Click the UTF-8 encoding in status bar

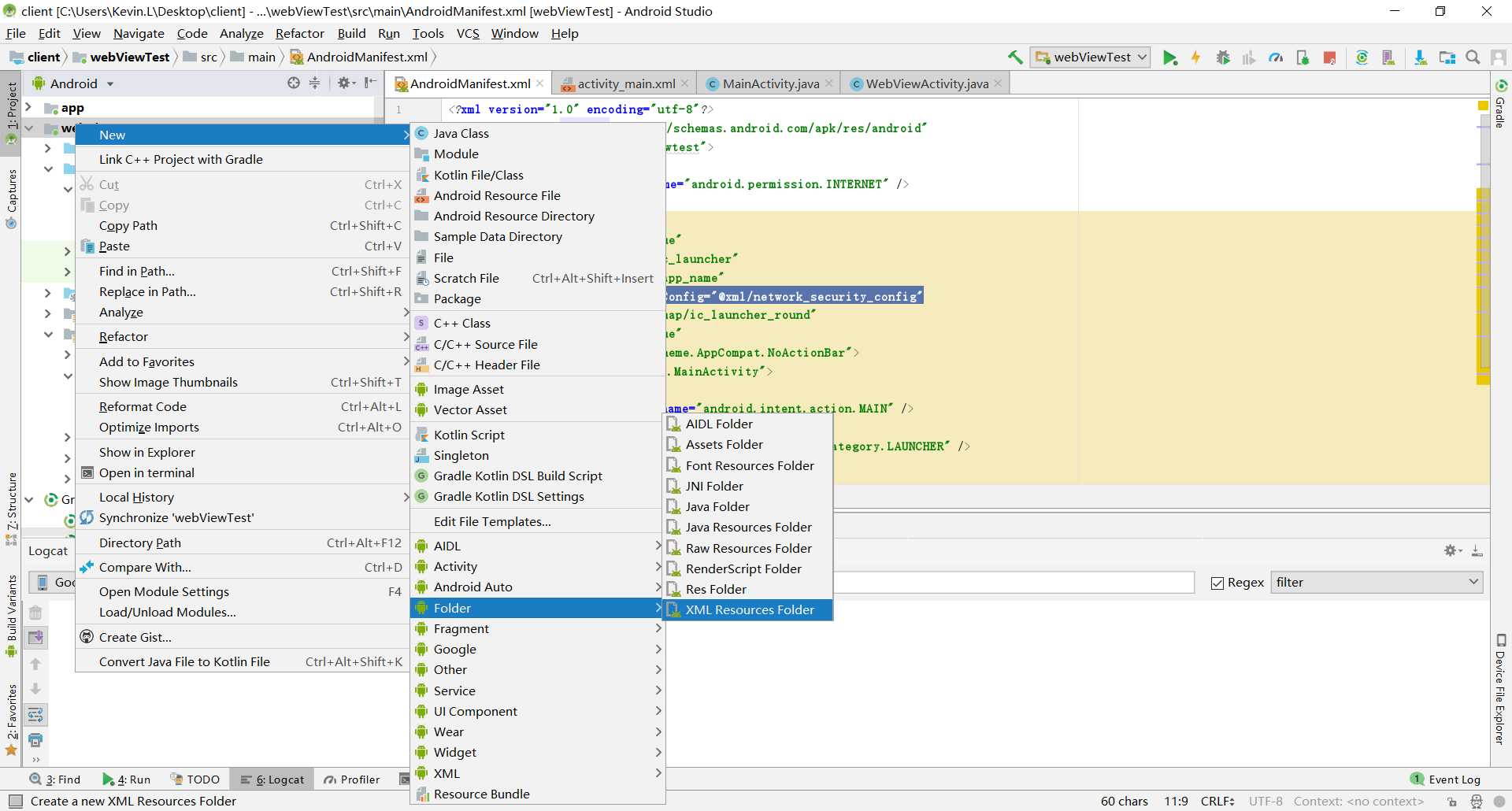[1266, 802]
